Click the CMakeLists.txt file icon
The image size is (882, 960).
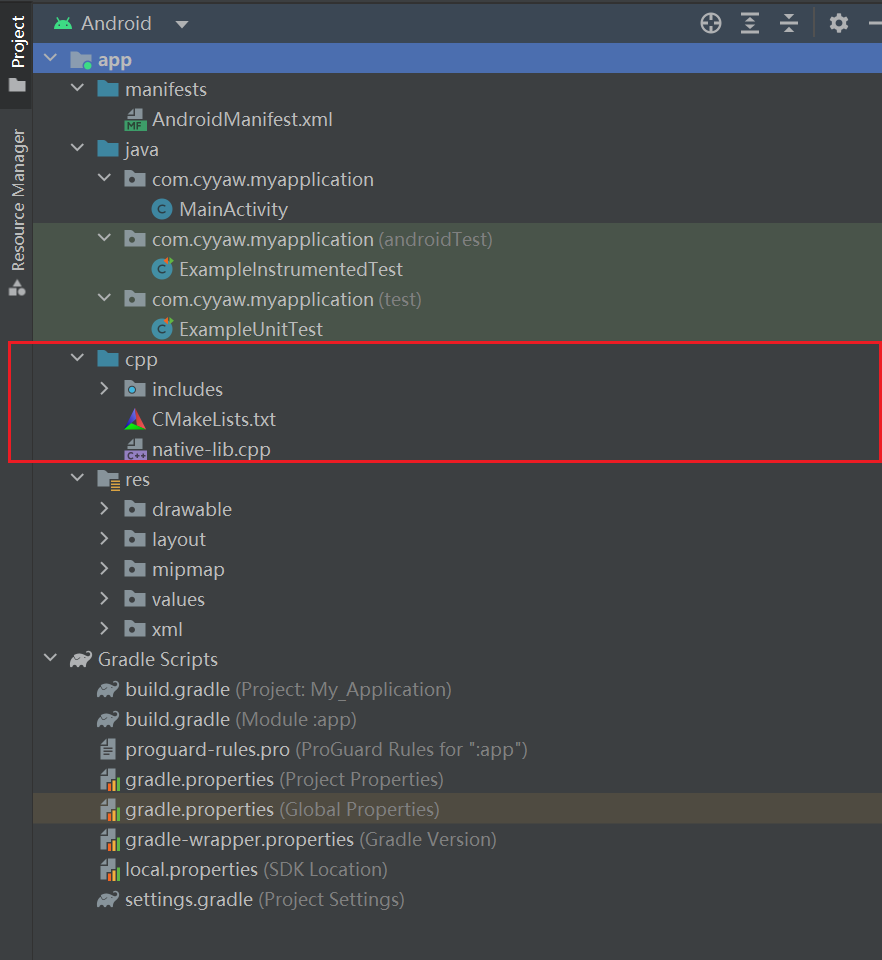[135, 419]
